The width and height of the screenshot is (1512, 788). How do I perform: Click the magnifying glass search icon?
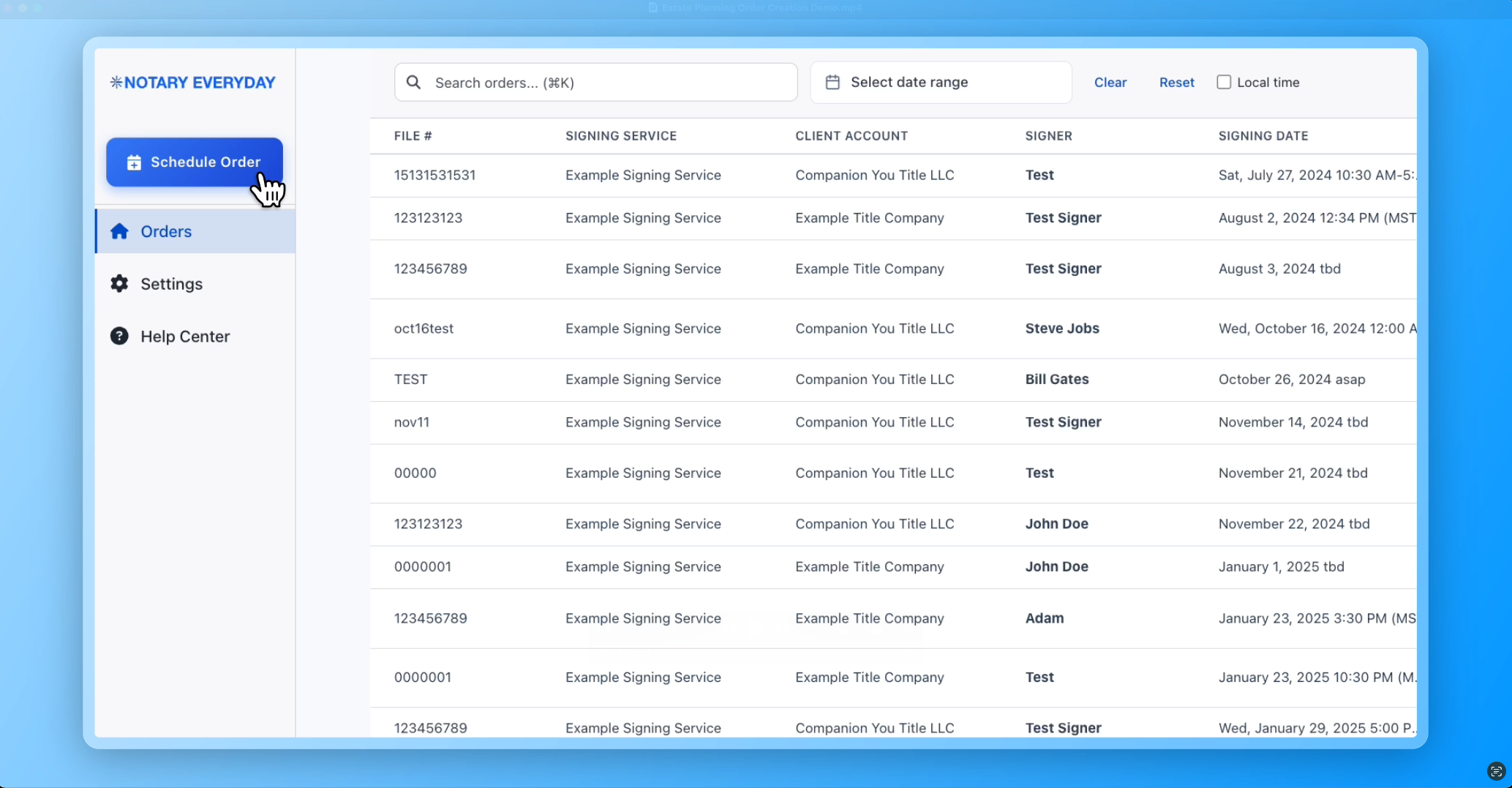[413, 82]
